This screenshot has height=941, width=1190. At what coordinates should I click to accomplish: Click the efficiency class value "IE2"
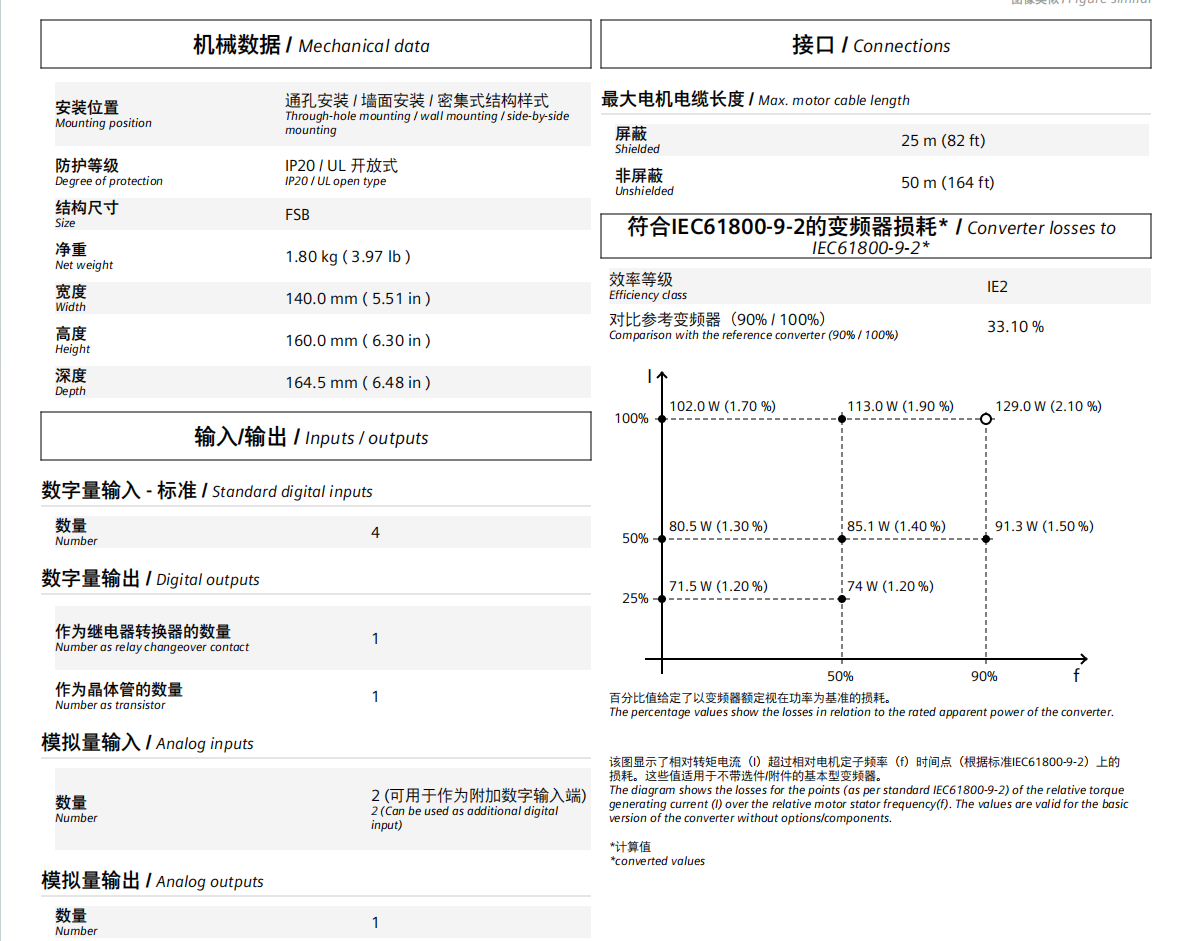[x=997, y=286]
